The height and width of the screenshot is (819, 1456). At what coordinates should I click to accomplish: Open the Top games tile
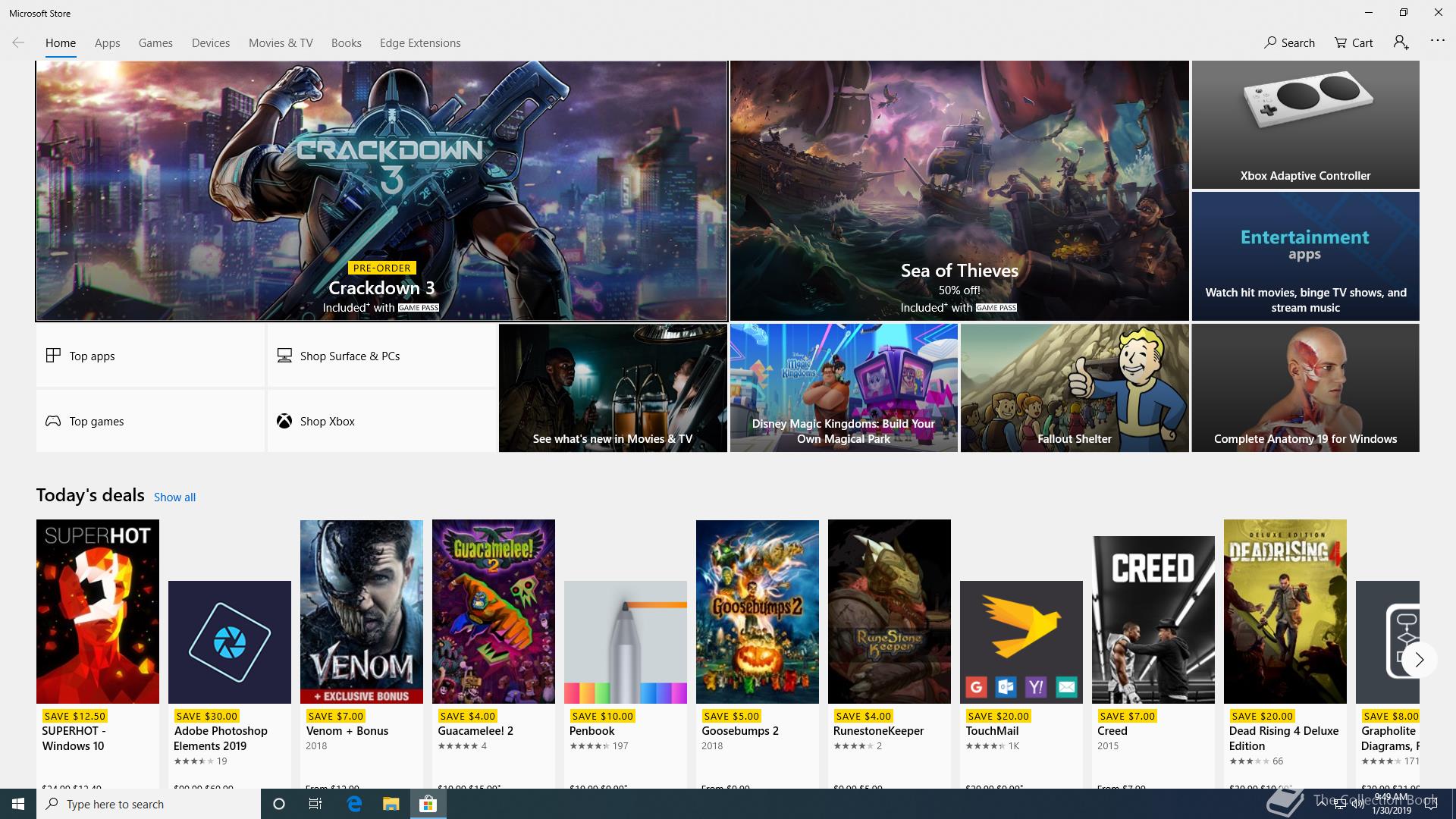tap(150, 421)
